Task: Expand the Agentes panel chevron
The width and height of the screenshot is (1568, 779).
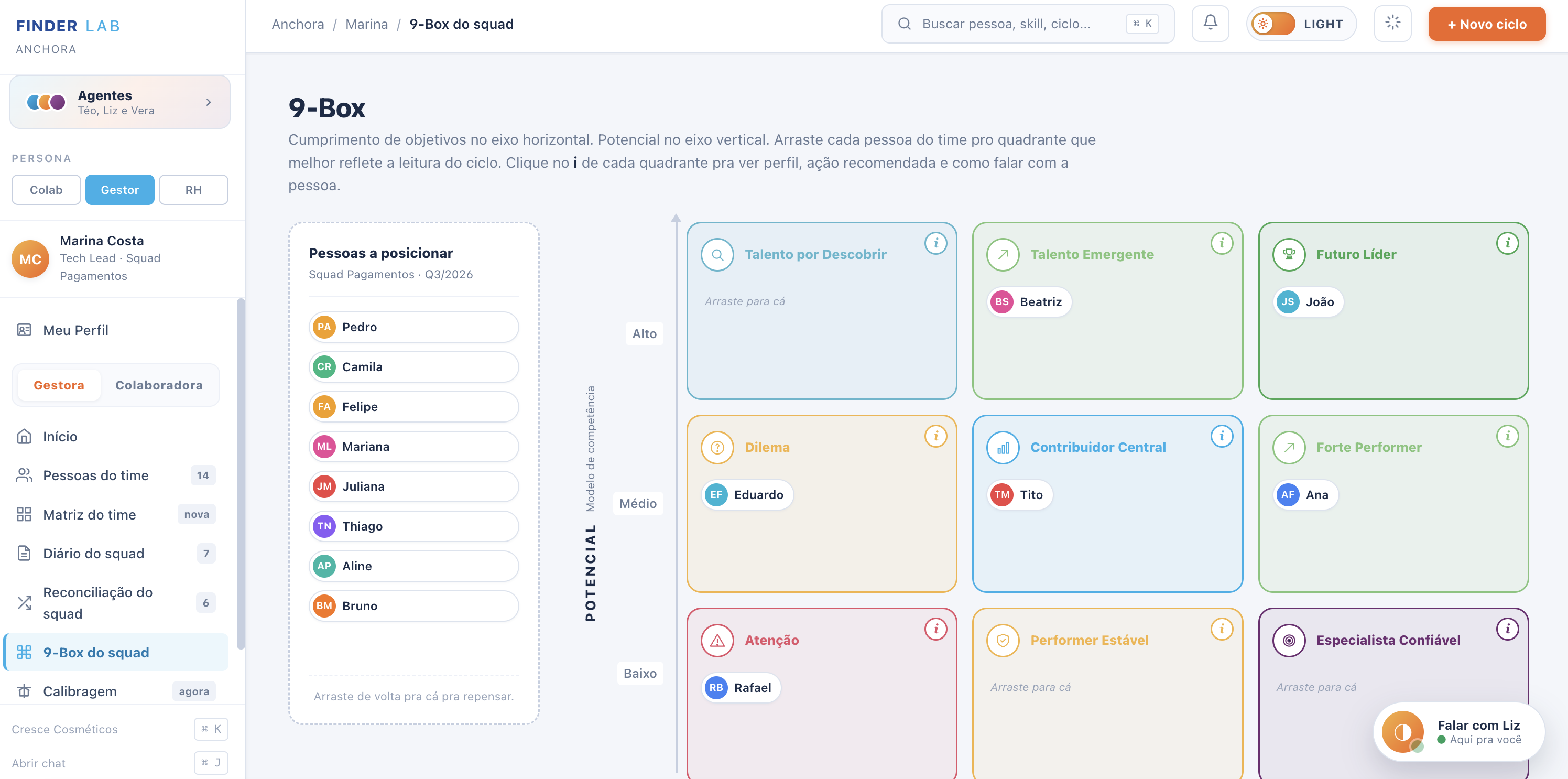Action: coord(209,102)
